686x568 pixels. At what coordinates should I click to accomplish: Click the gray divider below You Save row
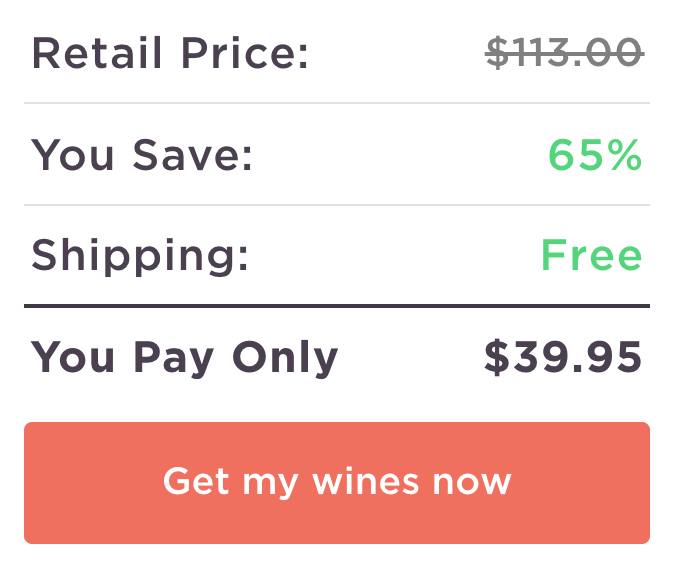coord(337,205)
